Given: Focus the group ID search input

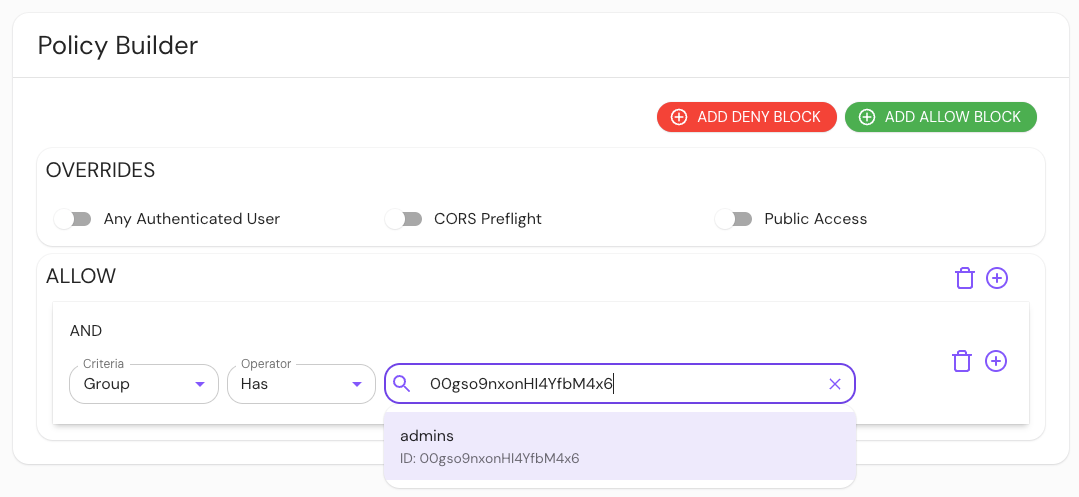Looking at the screenshot, I should (619, 384).
